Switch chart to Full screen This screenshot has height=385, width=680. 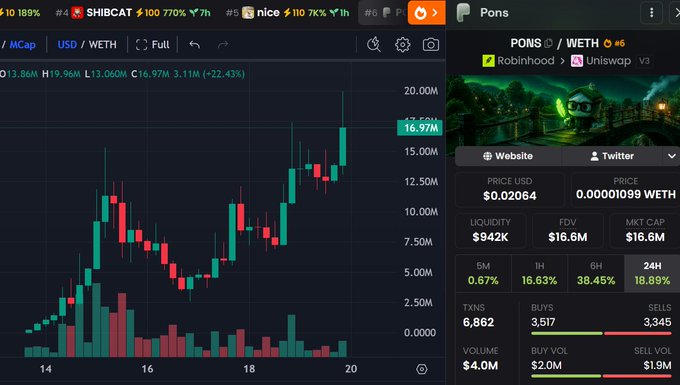point(153,45)
